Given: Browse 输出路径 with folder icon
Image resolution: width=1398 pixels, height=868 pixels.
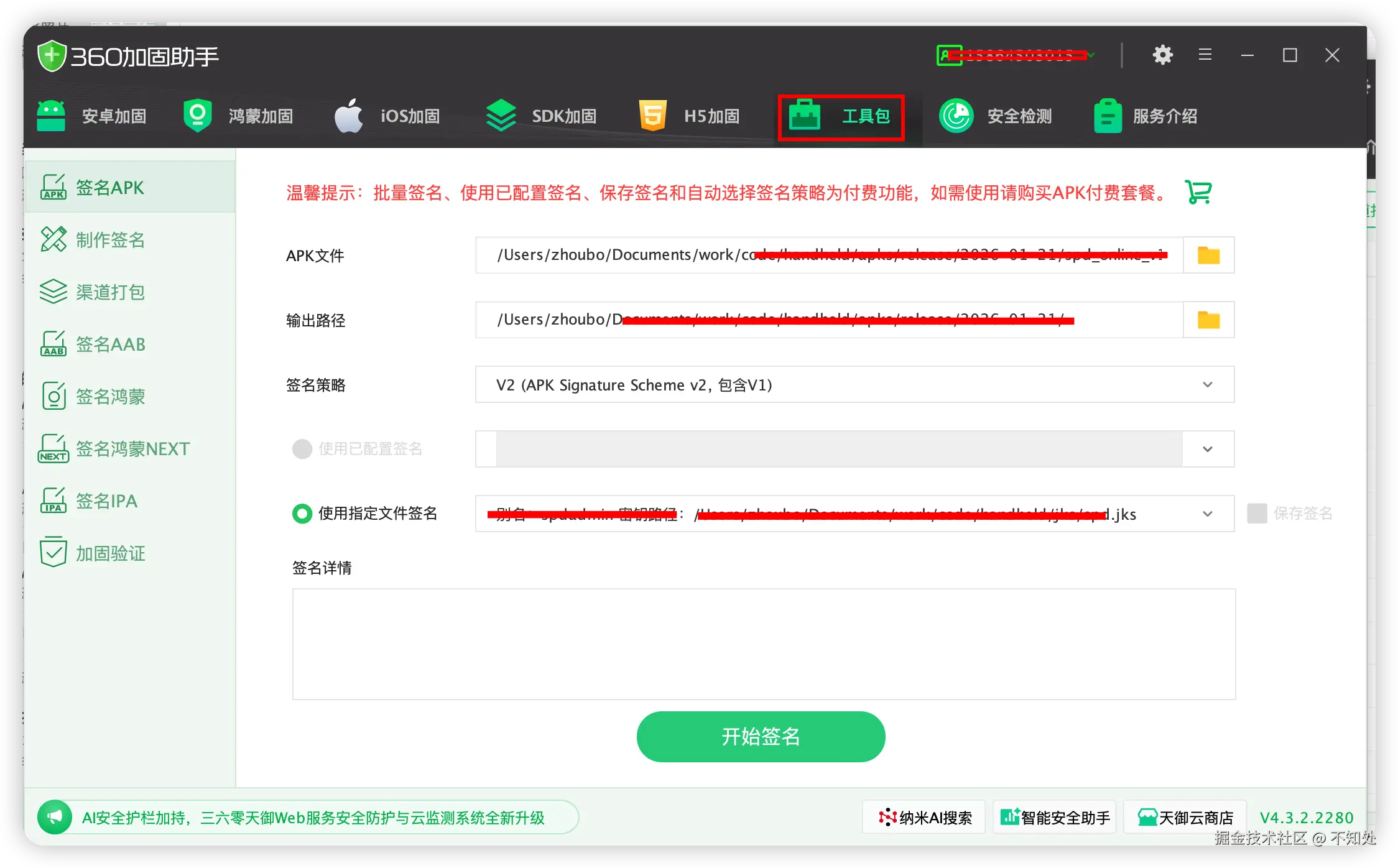Looking at the screenshot, I should click(x=1208, y=320).
